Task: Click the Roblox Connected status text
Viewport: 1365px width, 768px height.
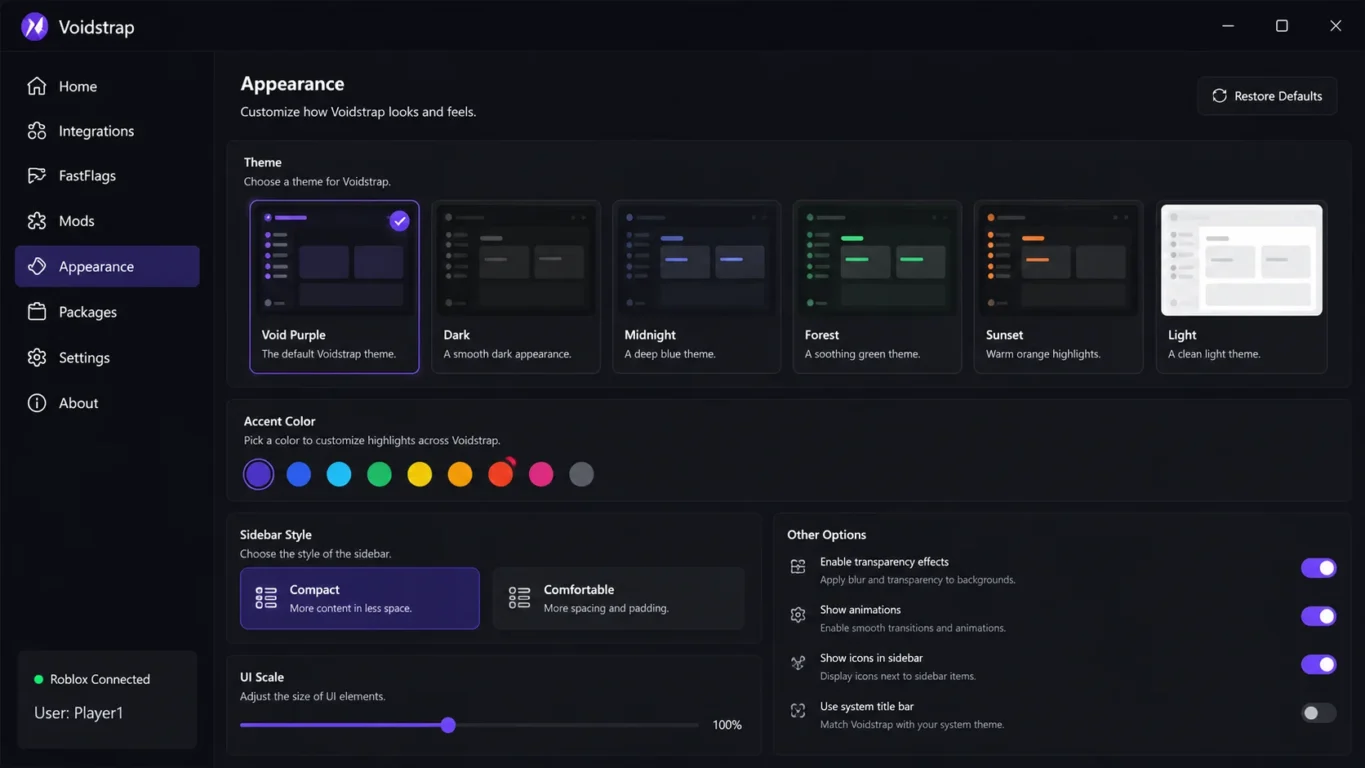Action: tap(100, 679)
